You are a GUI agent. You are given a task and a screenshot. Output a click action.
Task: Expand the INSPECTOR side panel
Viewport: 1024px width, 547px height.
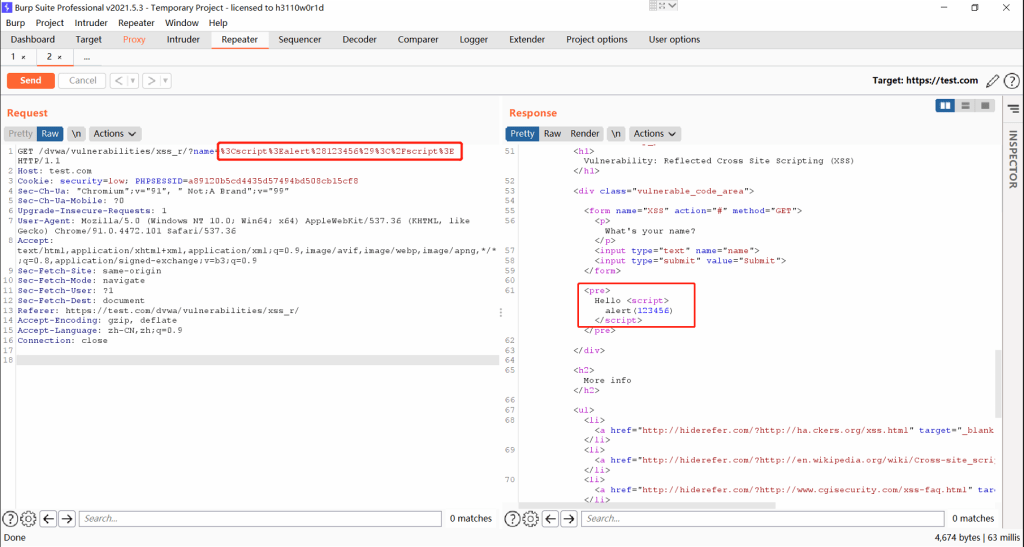[1013, 159]
